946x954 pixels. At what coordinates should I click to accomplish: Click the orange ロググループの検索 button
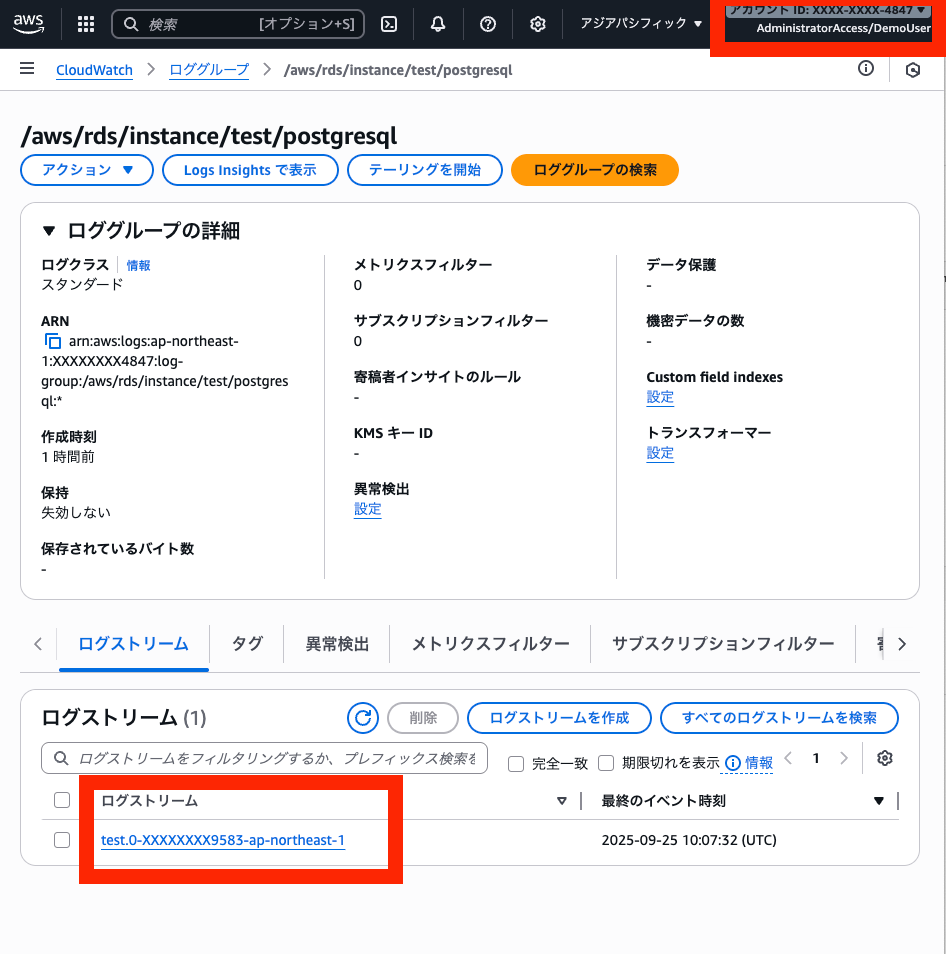(595, 170)
